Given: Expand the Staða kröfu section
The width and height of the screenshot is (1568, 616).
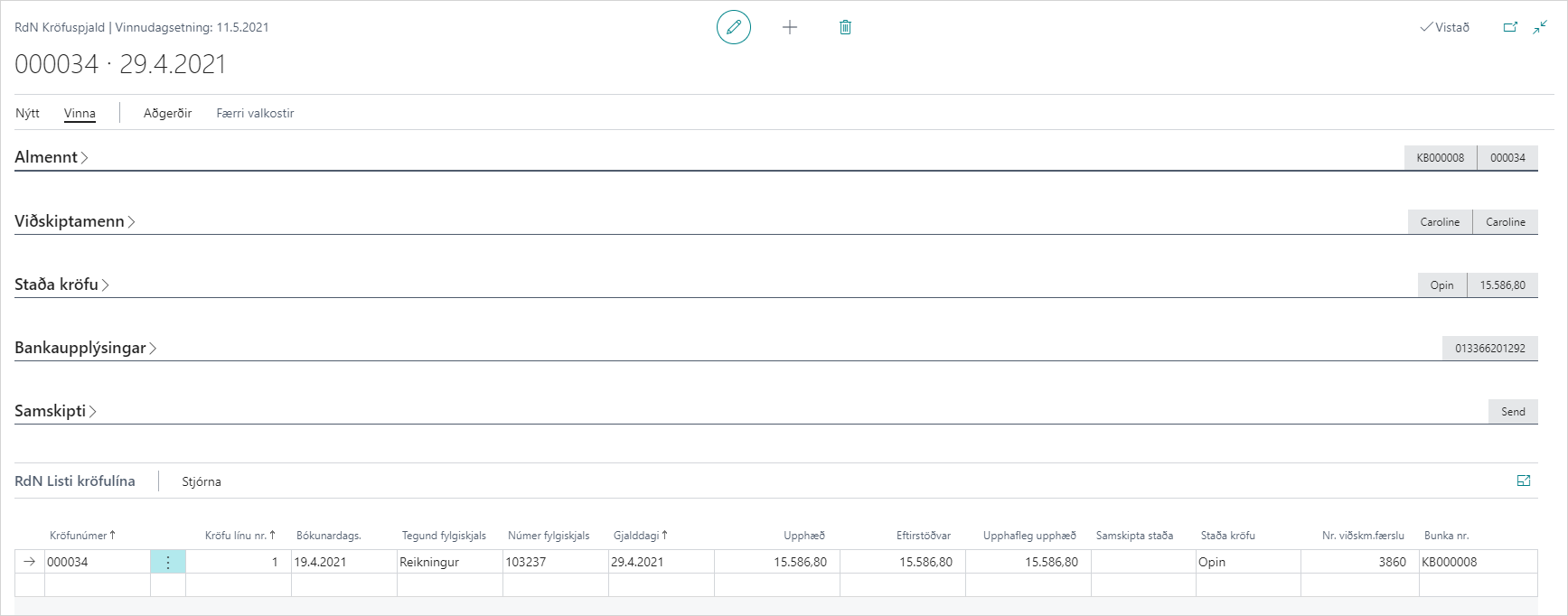Looking at the screenshot, I should [61, 285].
